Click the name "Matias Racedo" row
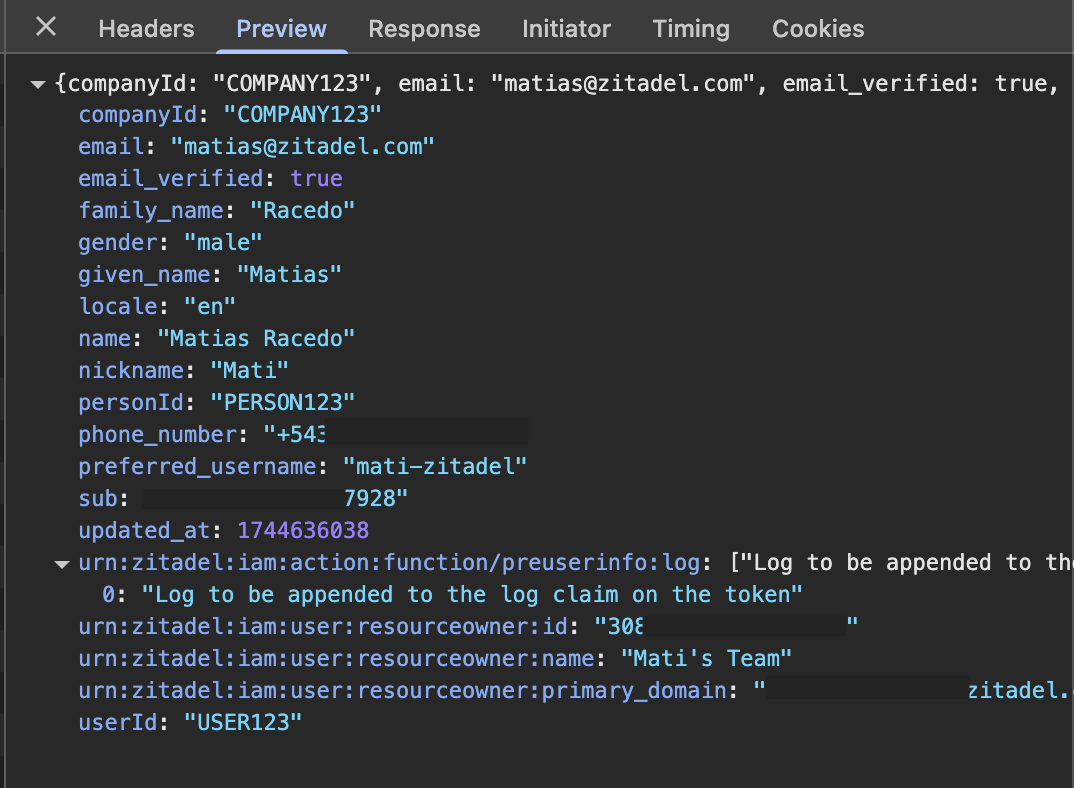This screenshot has height=788, width=1074. click(x=216, y=338)
